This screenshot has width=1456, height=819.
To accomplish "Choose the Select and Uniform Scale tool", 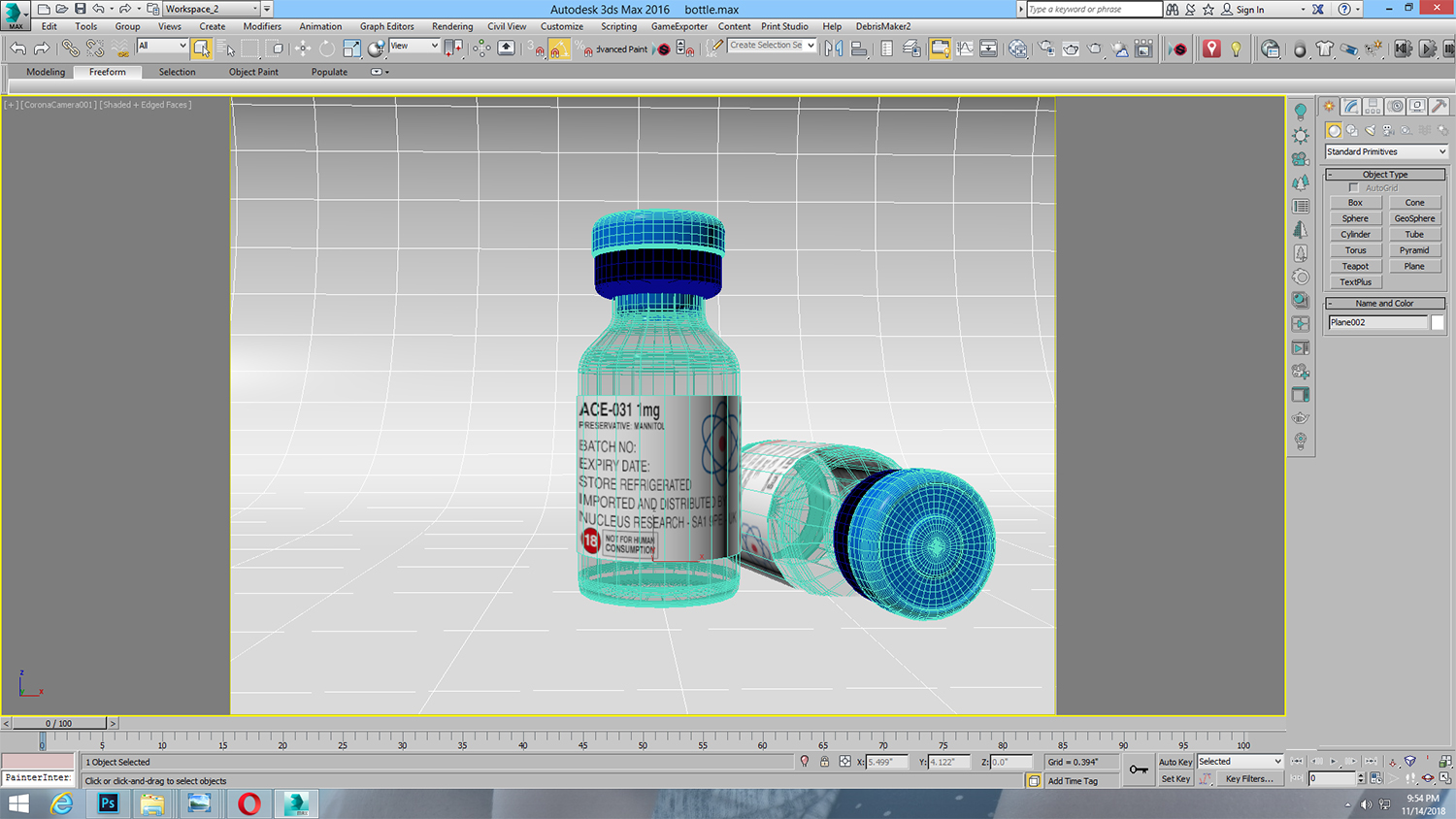I will tap(351, 48).
